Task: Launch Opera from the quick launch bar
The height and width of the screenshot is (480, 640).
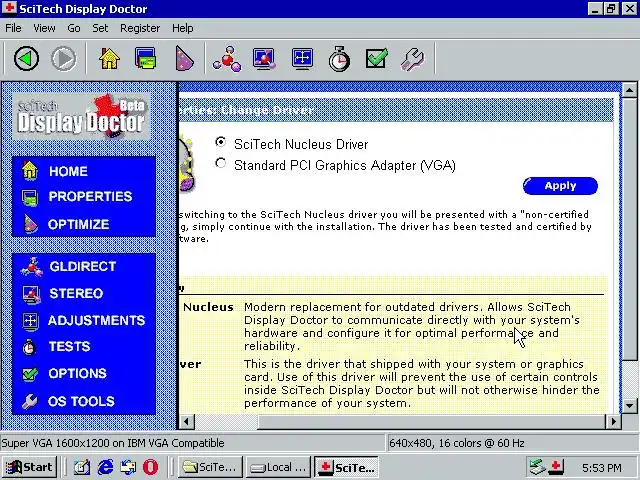Action: [x=150, y=467]
